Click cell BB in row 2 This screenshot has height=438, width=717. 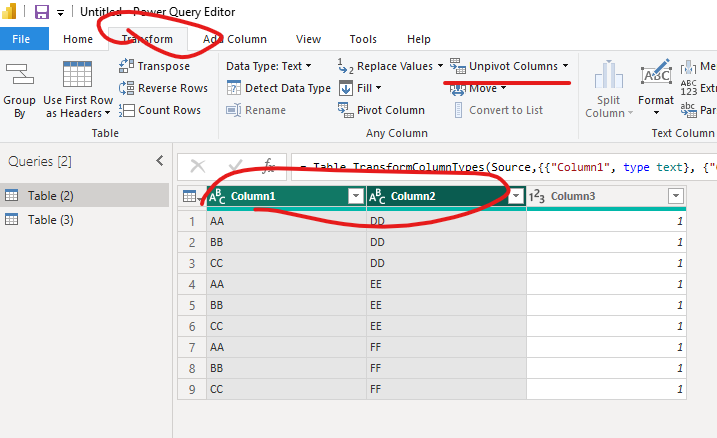pyautogui.click(x=287, y=242)
